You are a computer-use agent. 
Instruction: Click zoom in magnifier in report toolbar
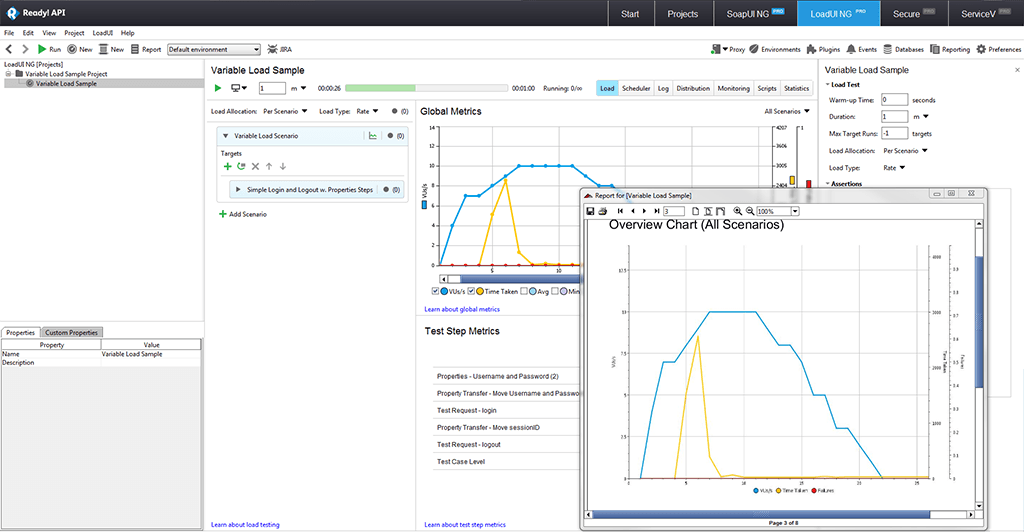point(738,211)
